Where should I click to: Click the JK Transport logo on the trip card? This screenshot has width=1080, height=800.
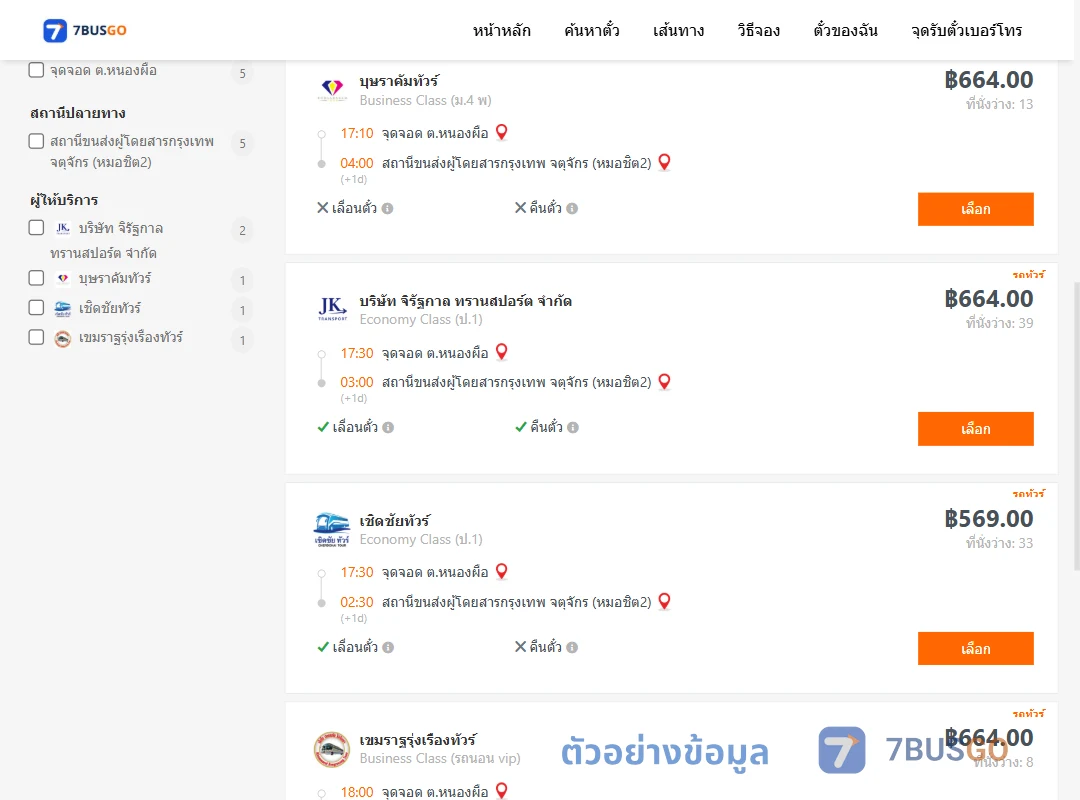(x=333, y=309)
